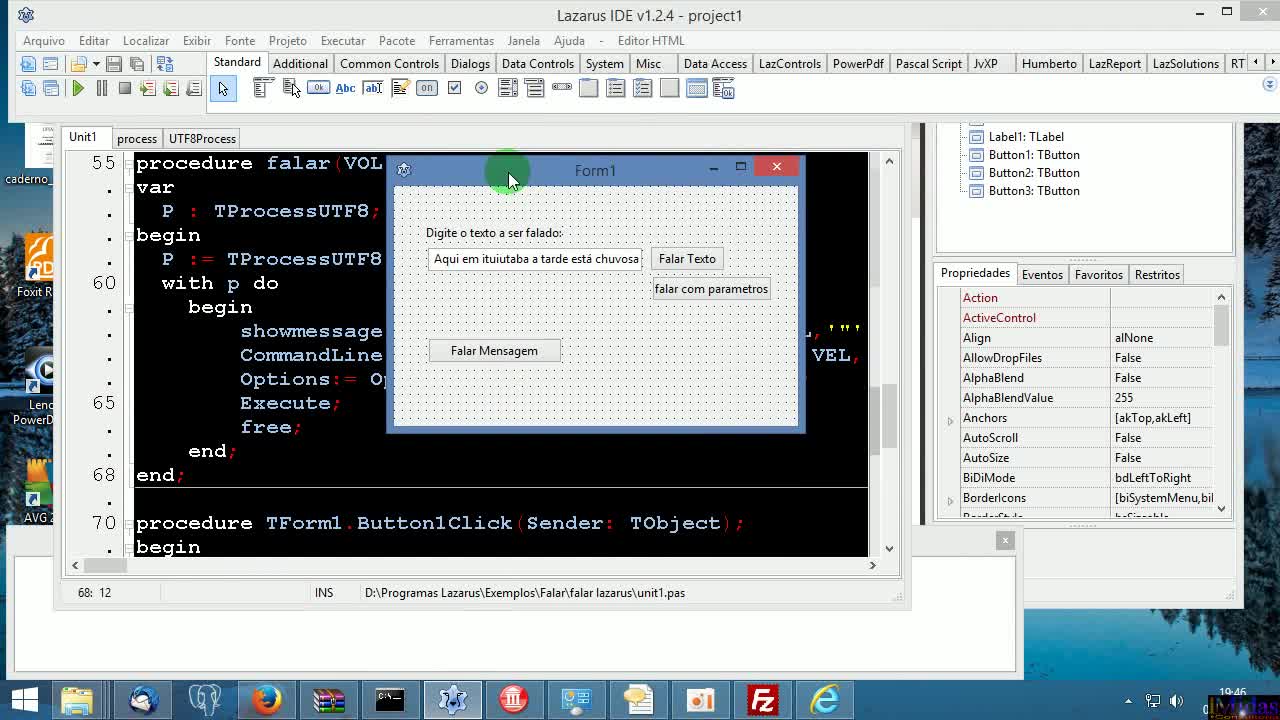Expand the Anchors property
Screen dimensions: 1280x720
pos(950,420)
